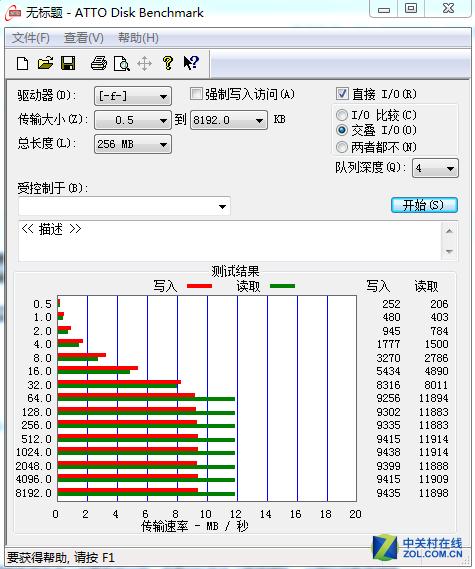Open the 文件(F) menu

point(30,38)
